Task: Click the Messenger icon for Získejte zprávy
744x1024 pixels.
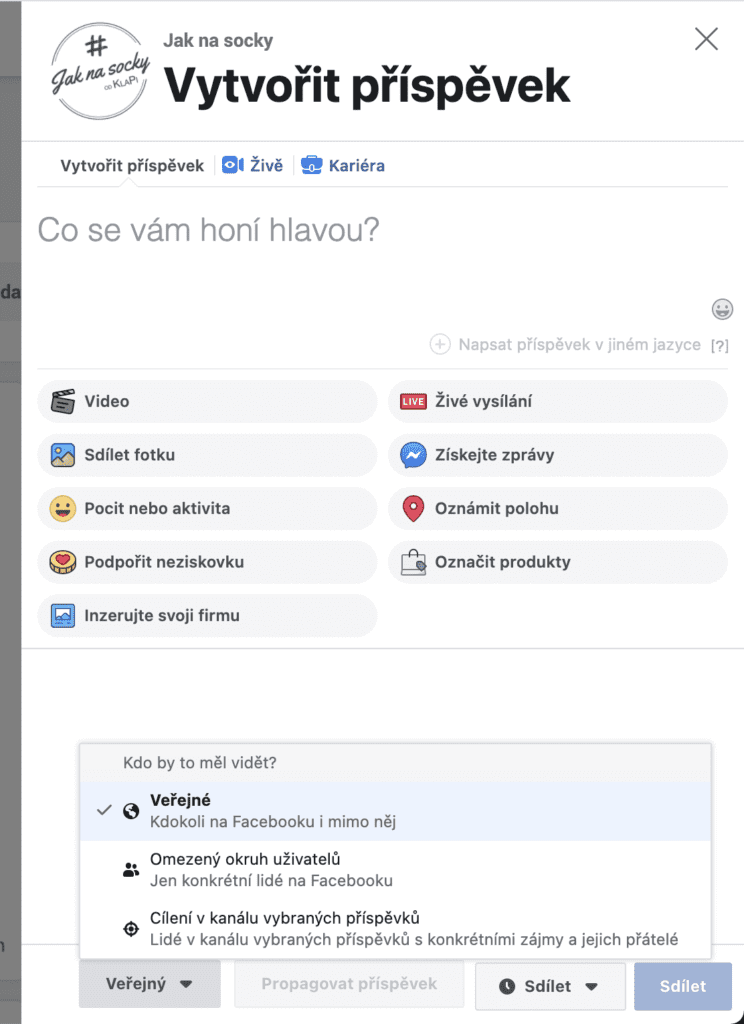Action: point(413,456)
